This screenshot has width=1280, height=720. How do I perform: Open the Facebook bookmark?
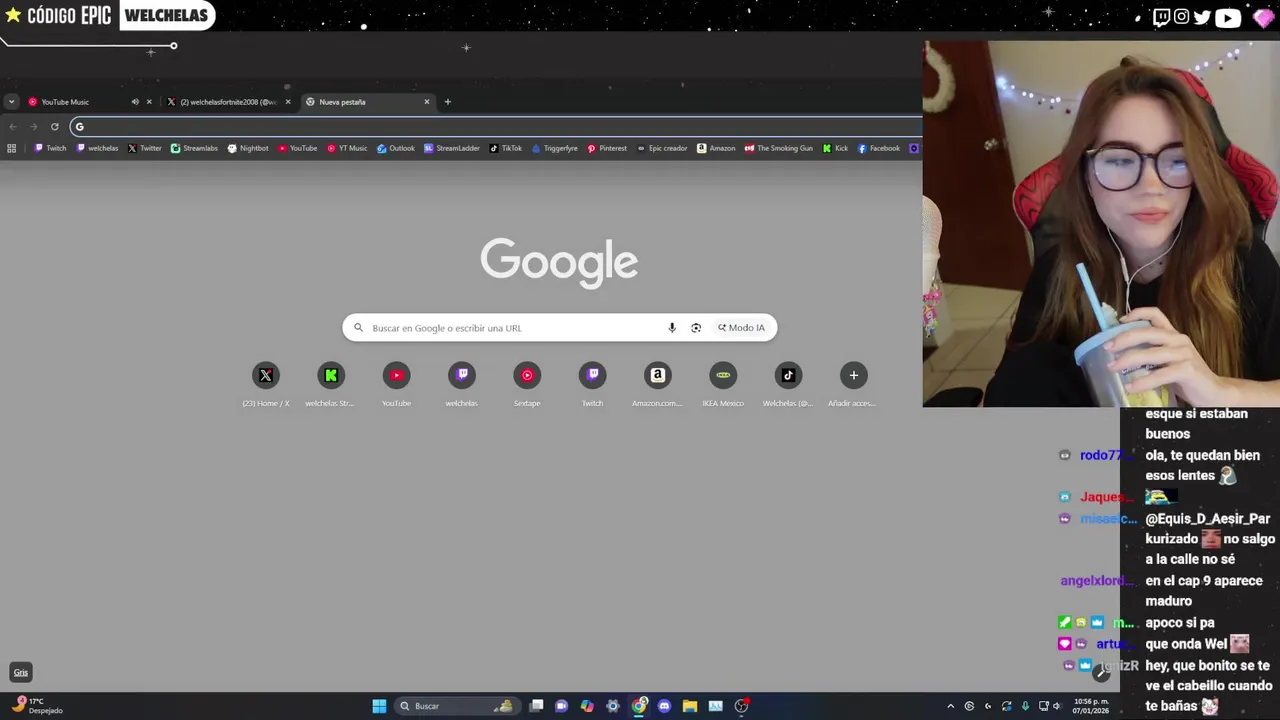(x=879, y=148)
